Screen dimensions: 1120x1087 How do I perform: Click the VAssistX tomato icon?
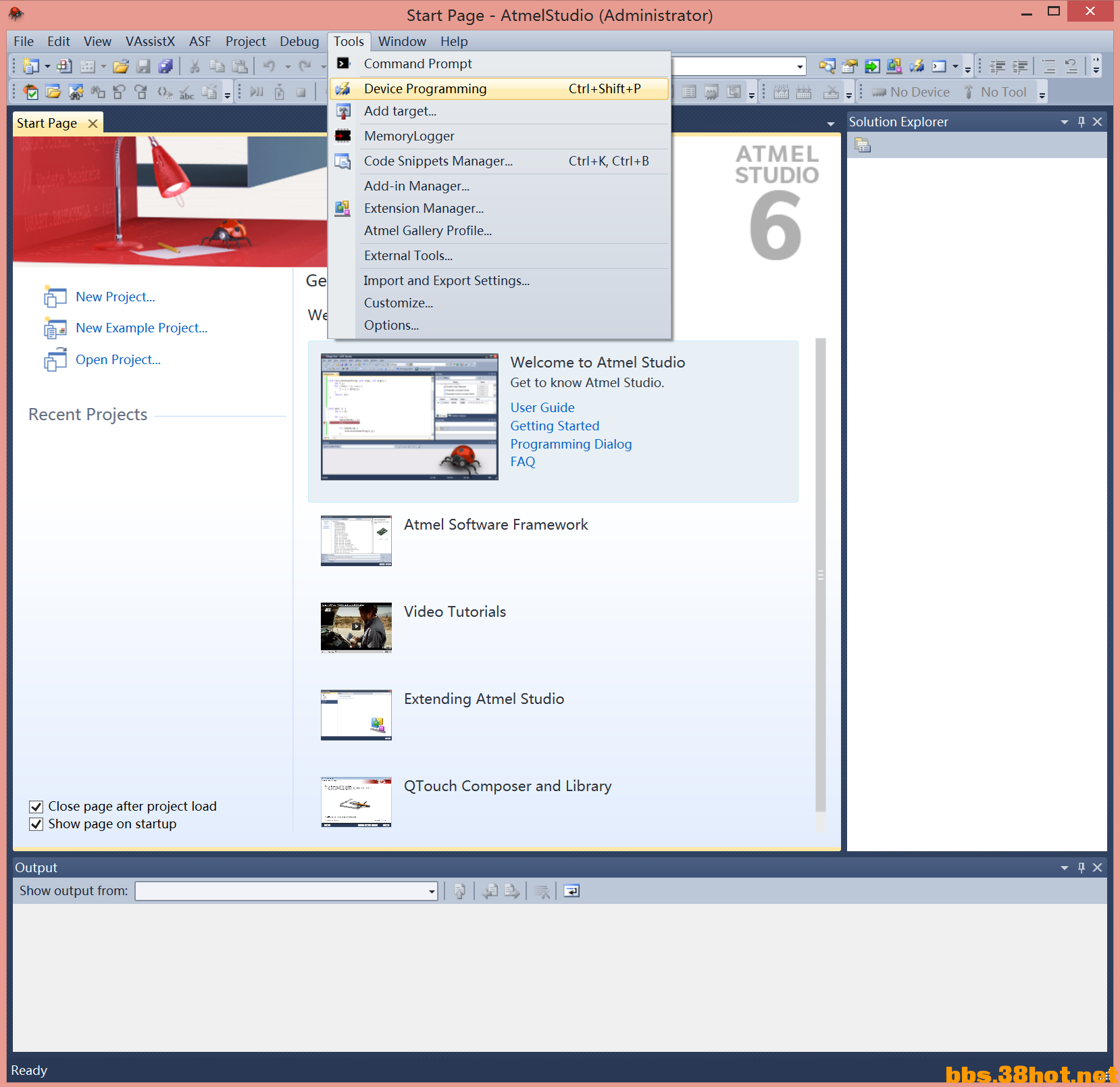click(x=31, y=92)
